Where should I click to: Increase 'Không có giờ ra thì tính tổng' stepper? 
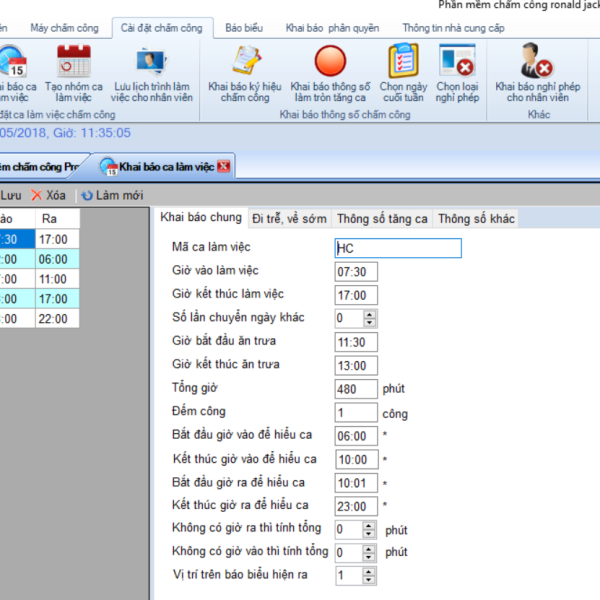[x=370, y=525]
